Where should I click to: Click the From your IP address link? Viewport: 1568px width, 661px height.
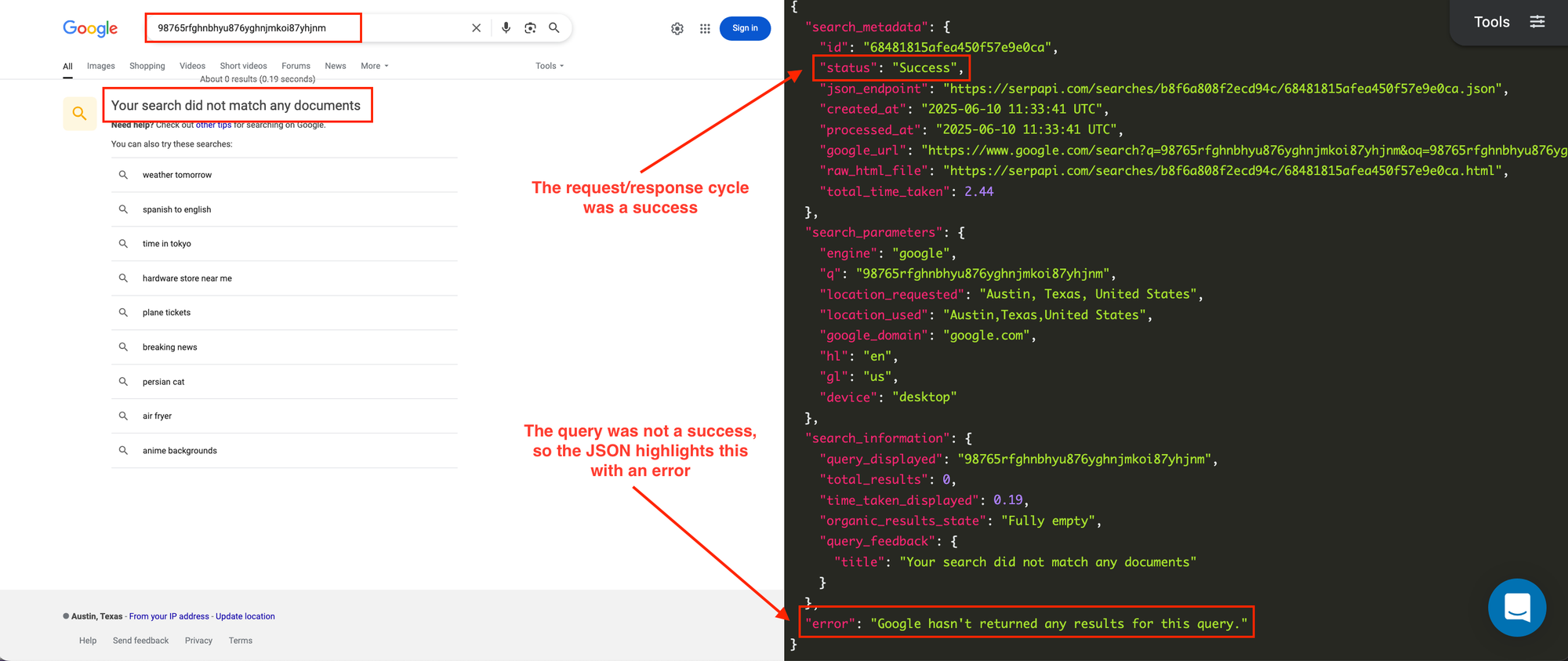(x=169, y=616)
